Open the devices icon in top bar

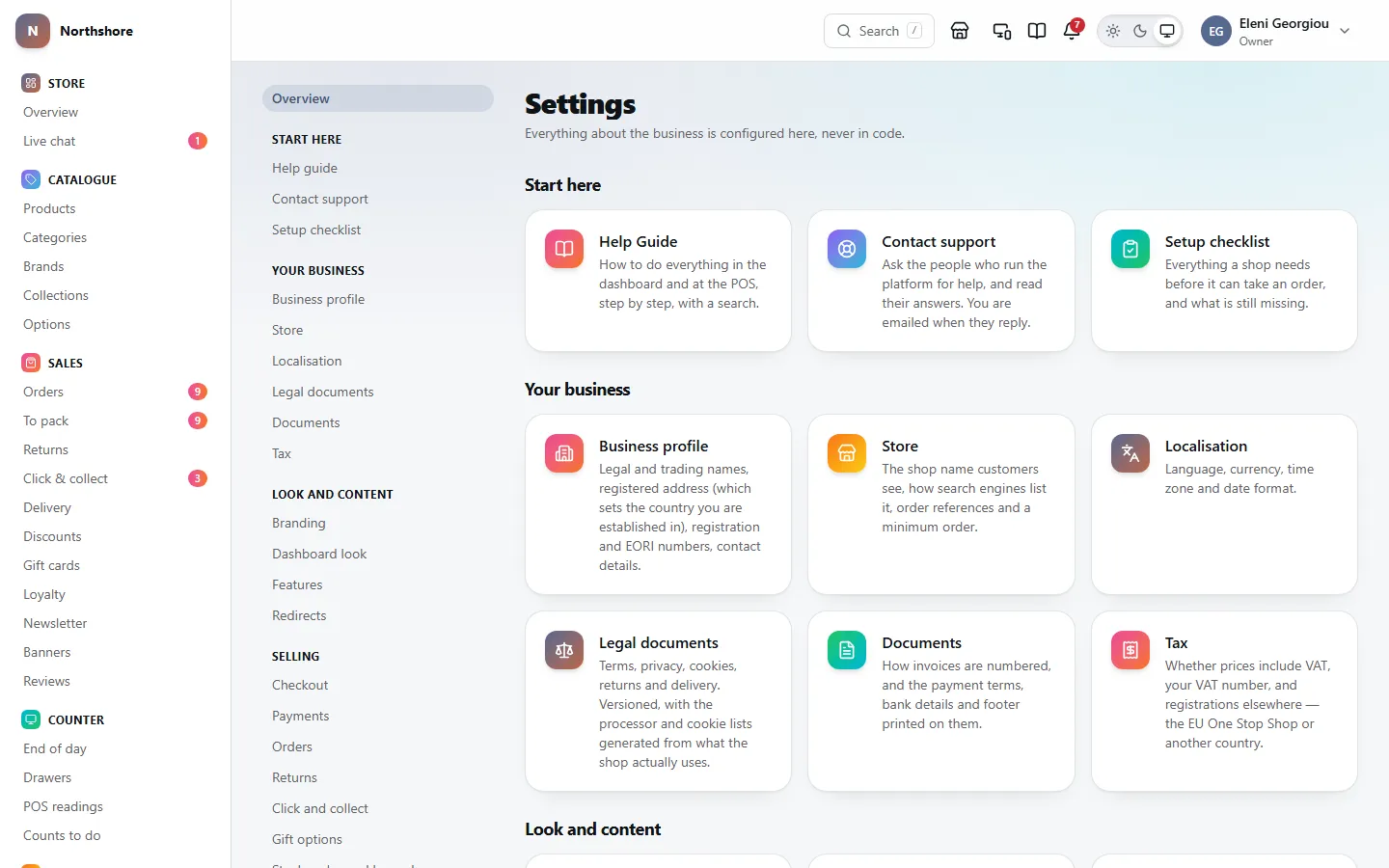pos(1002,31)
